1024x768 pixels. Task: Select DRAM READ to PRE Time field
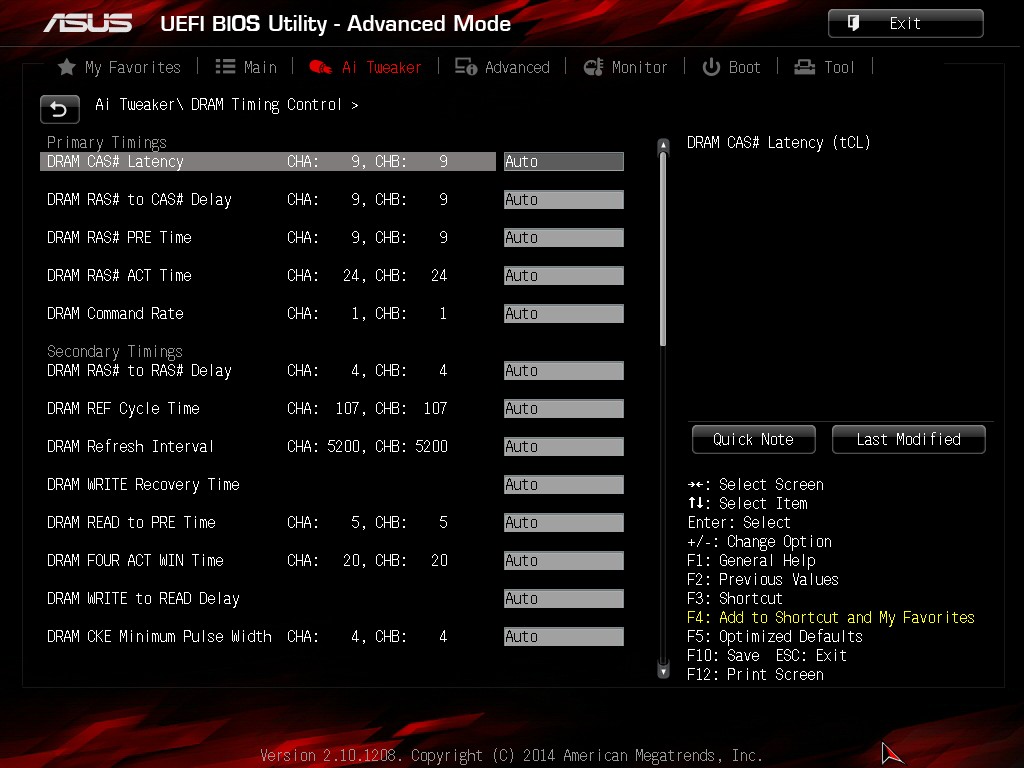click(x=564, y=522)
